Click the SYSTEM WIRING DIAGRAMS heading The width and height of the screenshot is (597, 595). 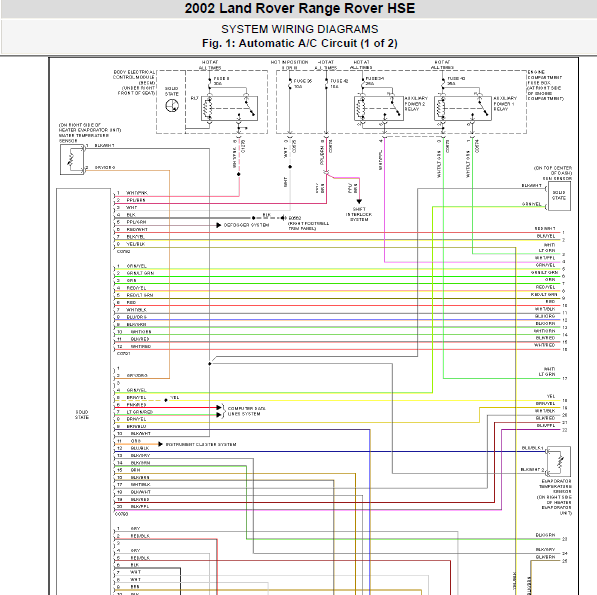click(300, 29)
